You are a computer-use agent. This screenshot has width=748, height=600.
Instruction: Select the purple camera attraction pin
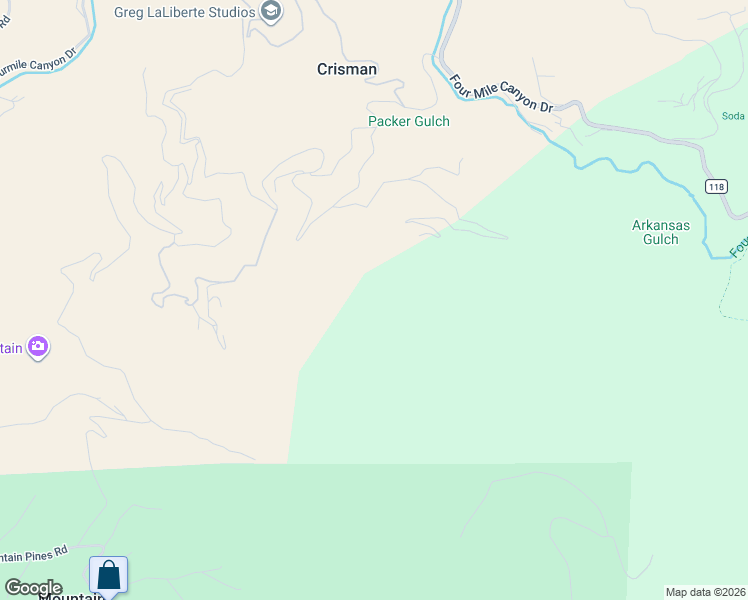38,347
